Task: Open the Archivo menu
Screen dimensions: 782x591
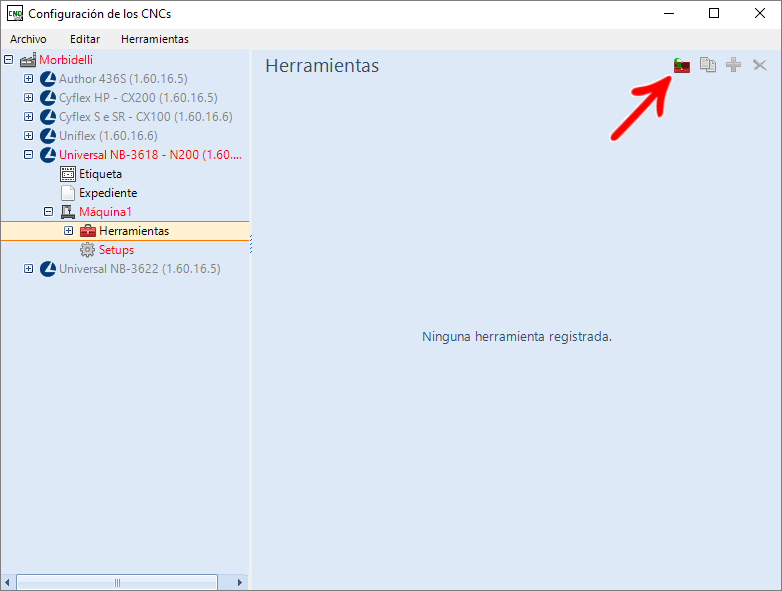Action: pos(28,39)
